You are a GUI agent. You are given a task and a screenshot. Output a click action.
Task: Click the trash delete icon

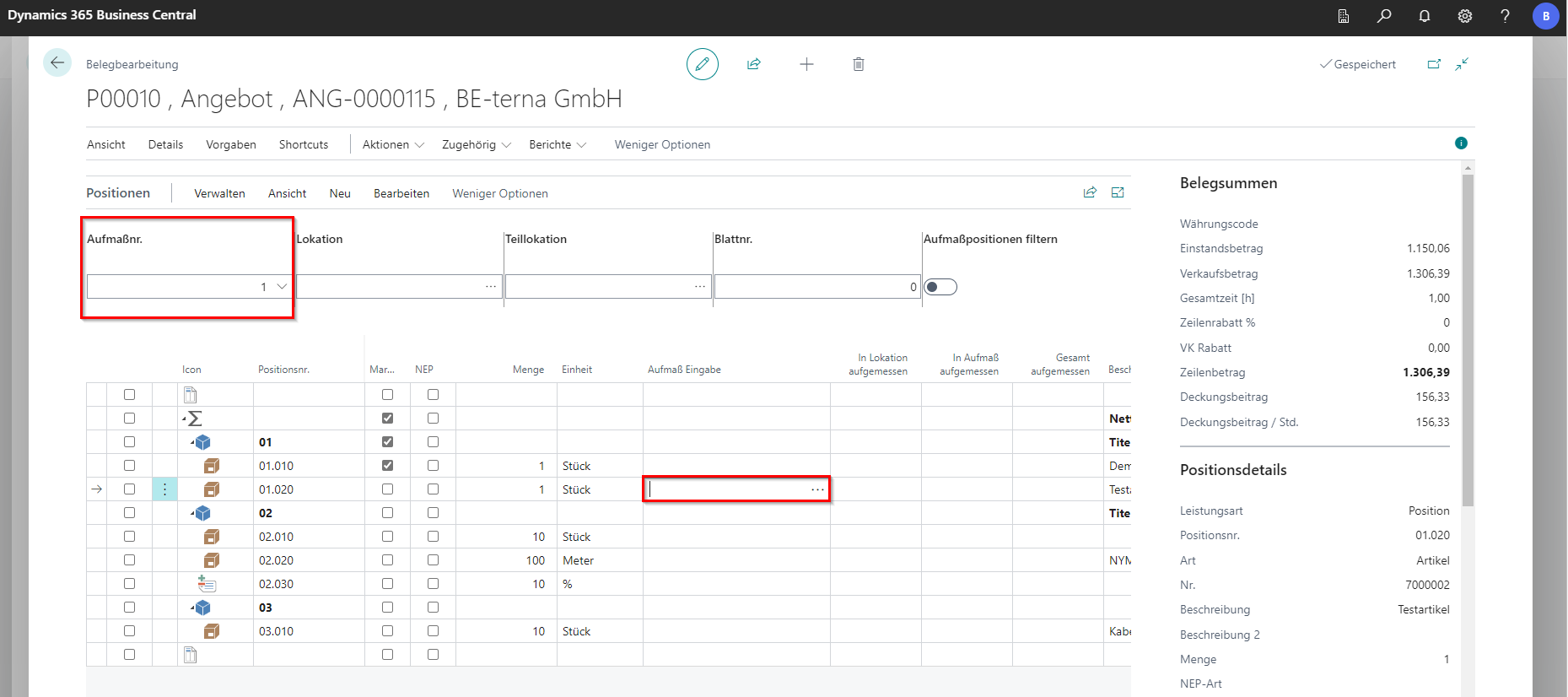(x=858, y=64)
